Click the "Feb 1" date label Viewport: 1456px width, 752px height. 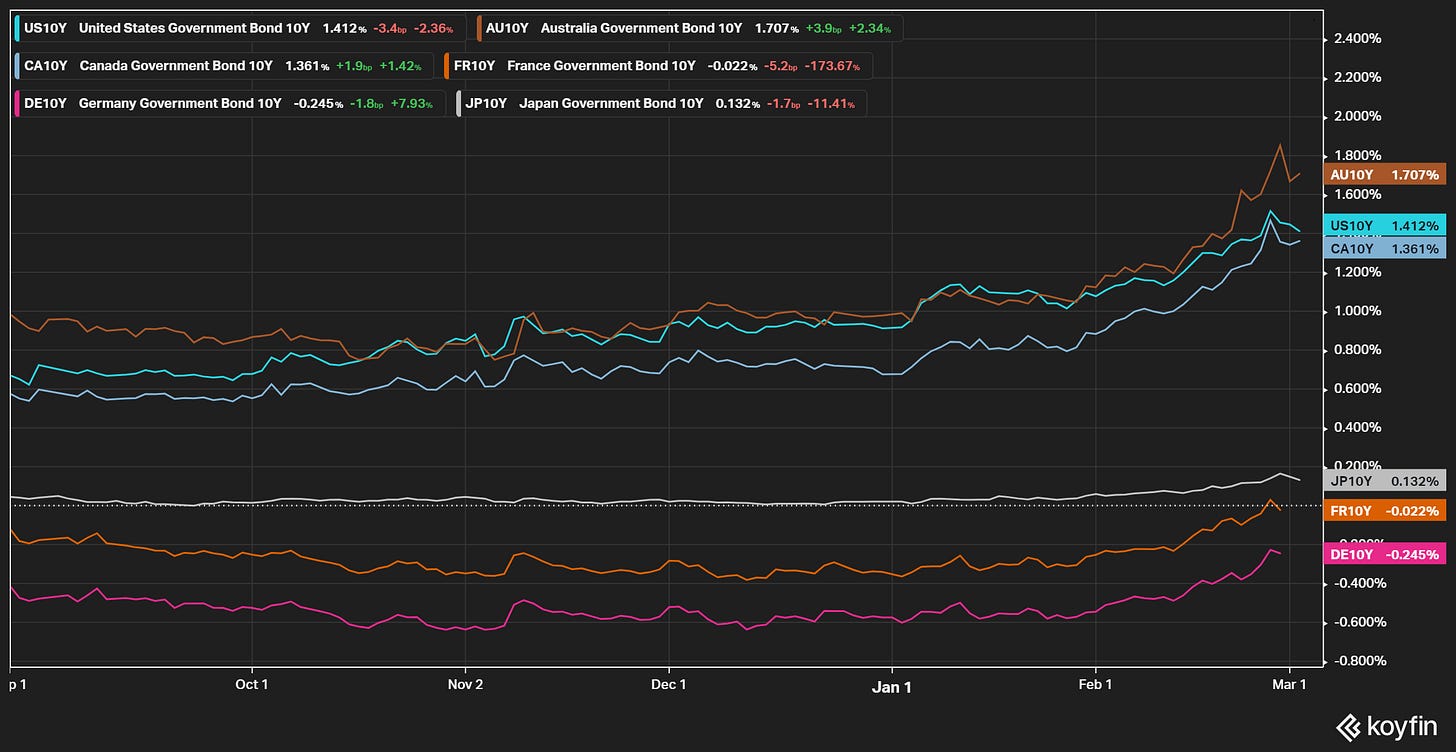point(1096,685)
